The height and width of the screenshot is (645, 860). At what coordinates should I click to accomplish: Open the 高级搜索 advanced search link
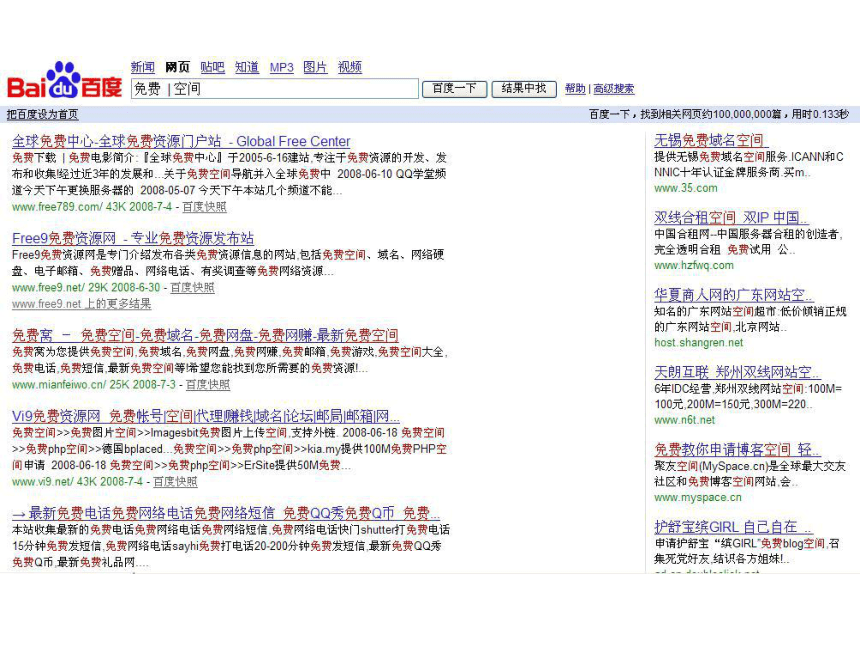[x=614, y=88]
